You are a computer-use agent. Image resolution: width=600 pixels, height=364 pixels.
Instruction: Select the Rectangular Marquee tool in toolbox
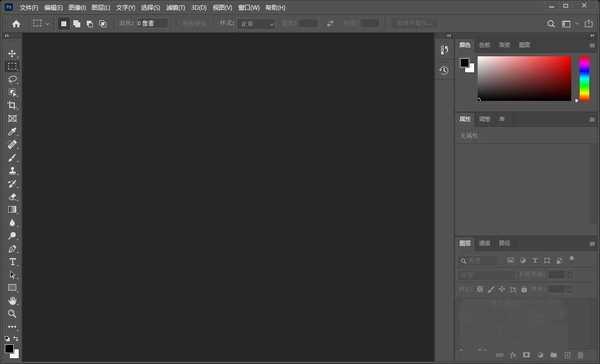pos(12,66)
